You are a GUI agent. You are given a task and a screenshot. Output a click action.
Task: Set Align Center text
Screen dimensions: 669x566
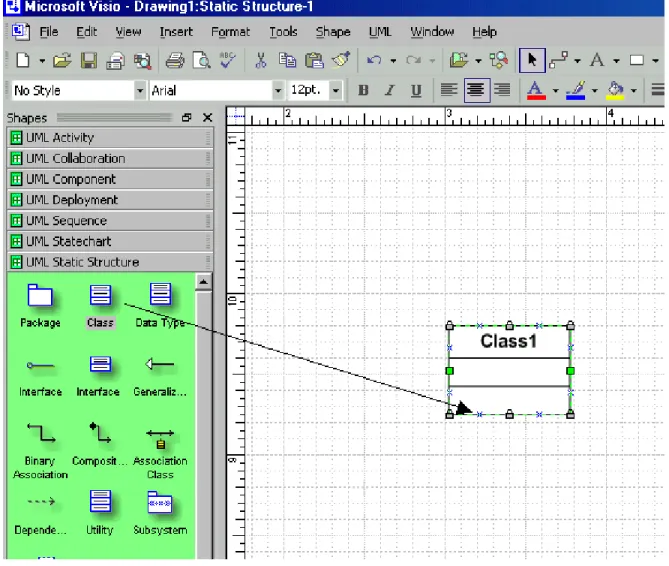476,90
